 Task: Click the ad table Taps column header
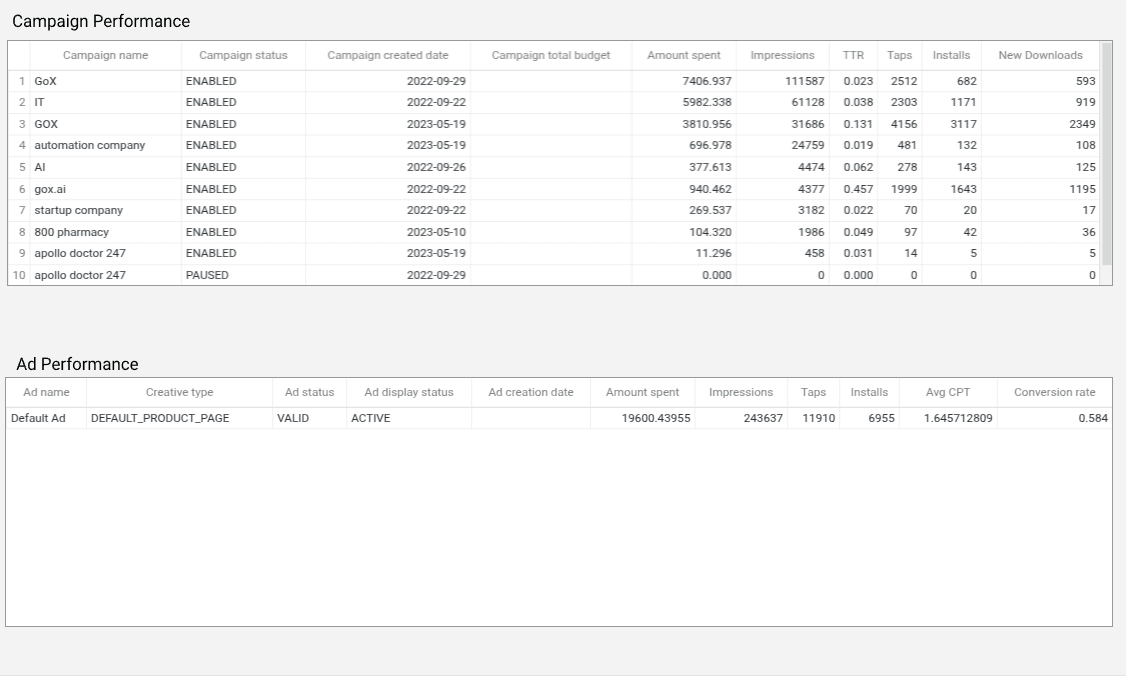pos(813,392)
